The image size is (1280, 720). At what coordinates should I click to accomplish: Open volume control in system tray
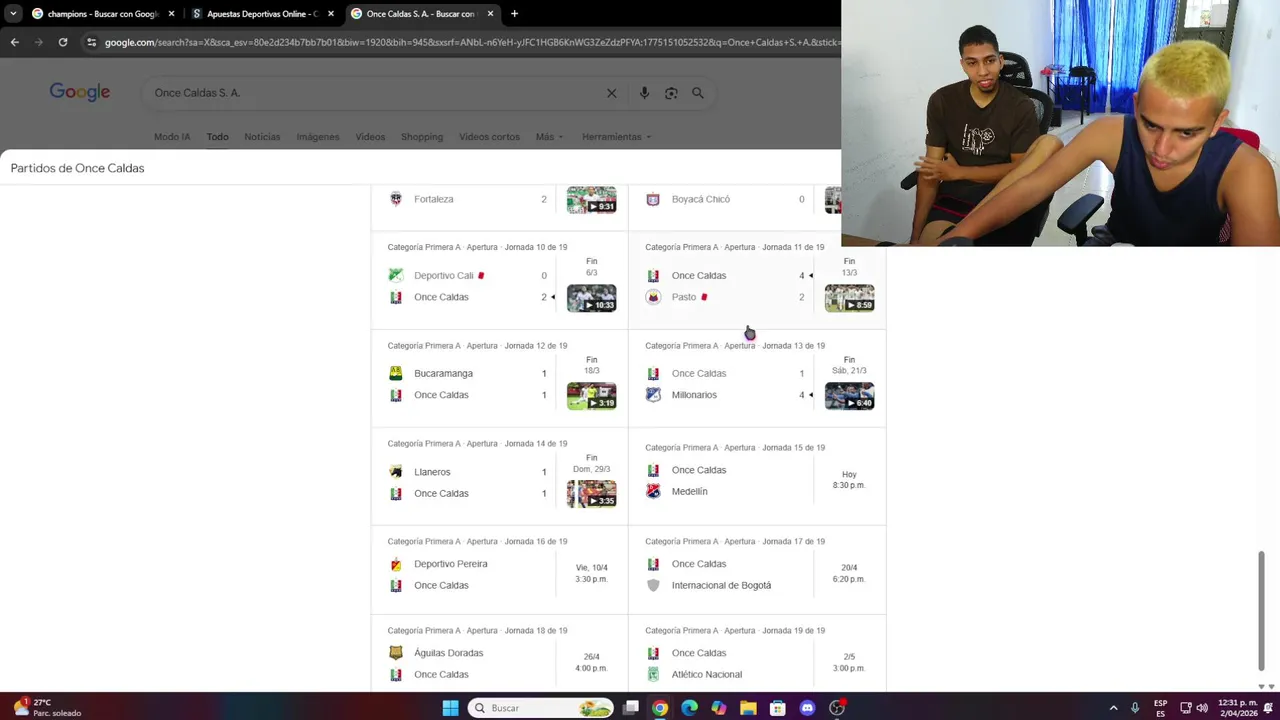[1202, 708]
